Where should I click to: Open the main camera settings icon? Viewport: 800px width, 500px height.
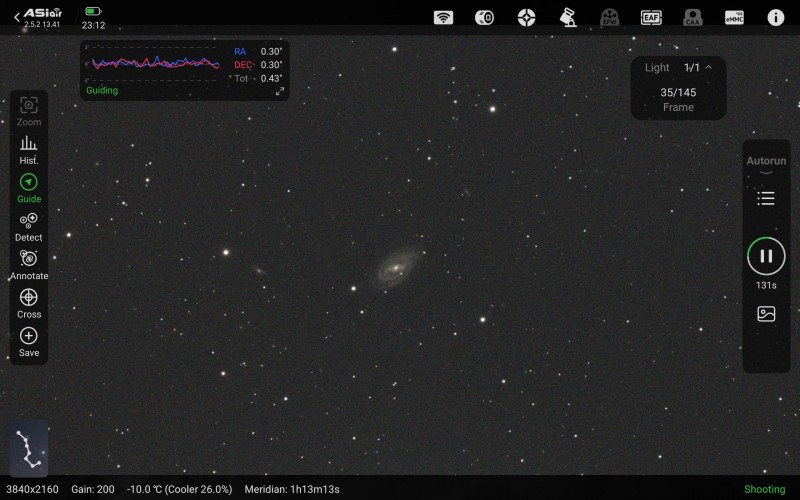tap(484, 18)
